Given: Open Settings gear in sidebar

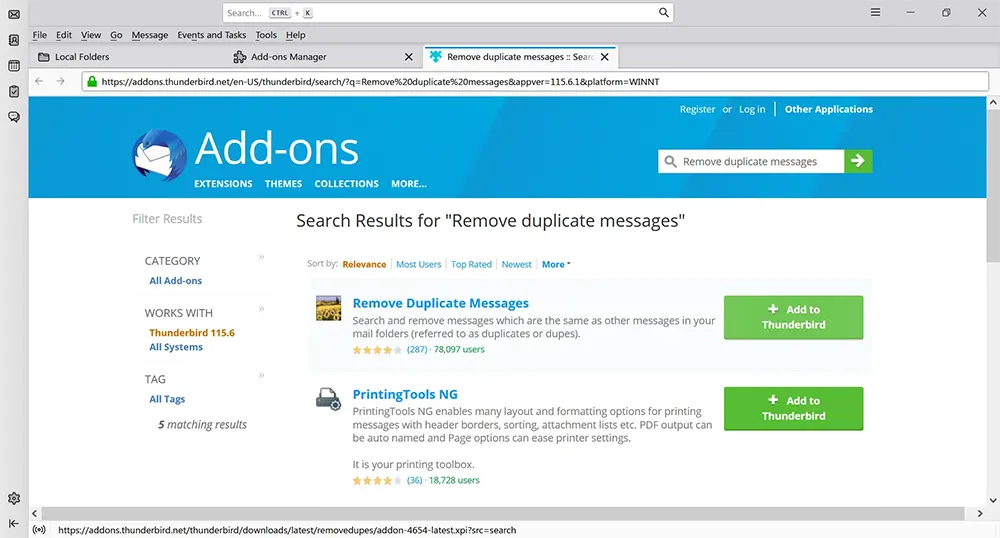Looking at the screenshot, I should 14,498.
